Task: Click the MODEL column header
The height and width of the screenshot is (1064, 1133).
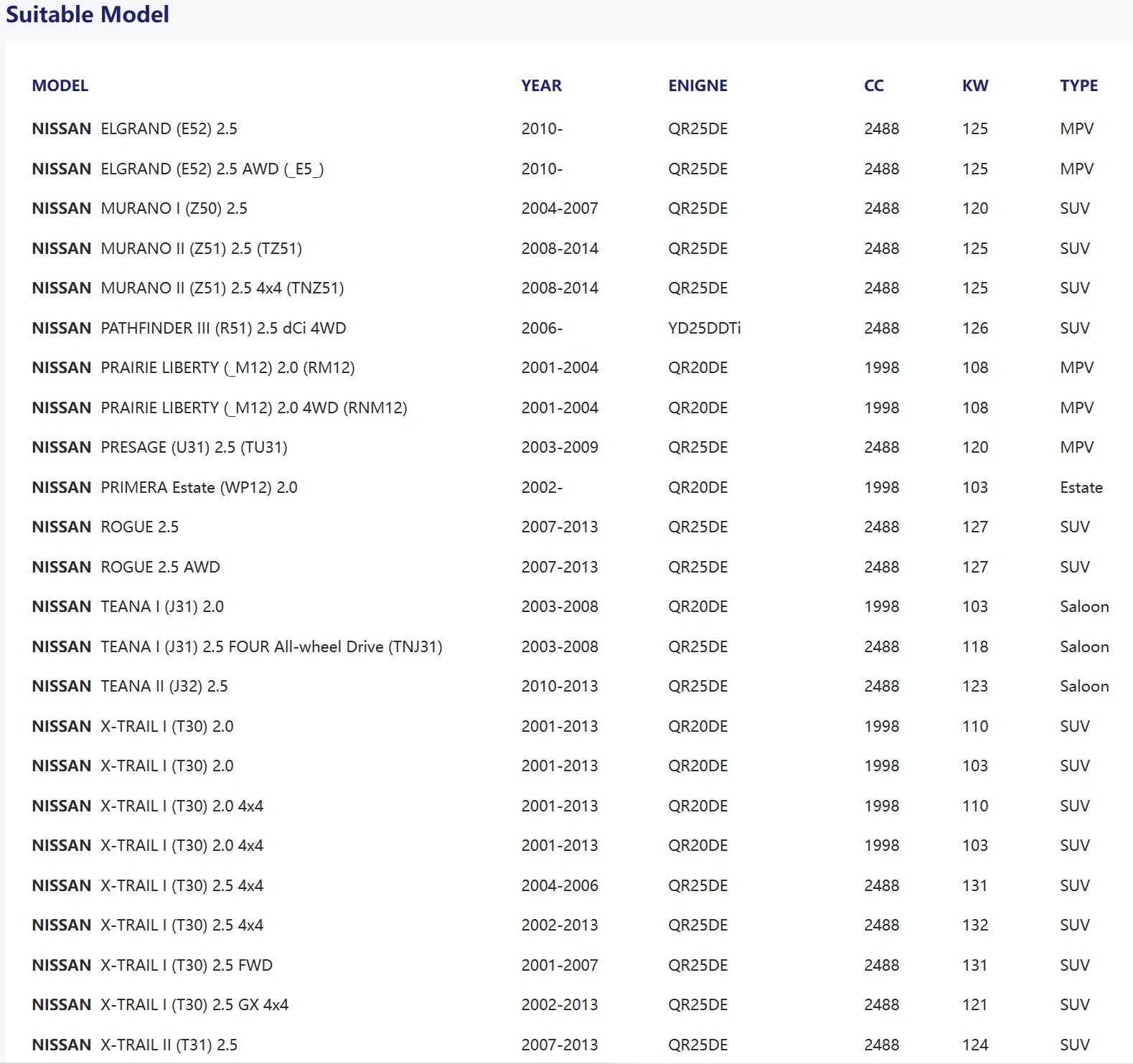Action: pos(60,86)
